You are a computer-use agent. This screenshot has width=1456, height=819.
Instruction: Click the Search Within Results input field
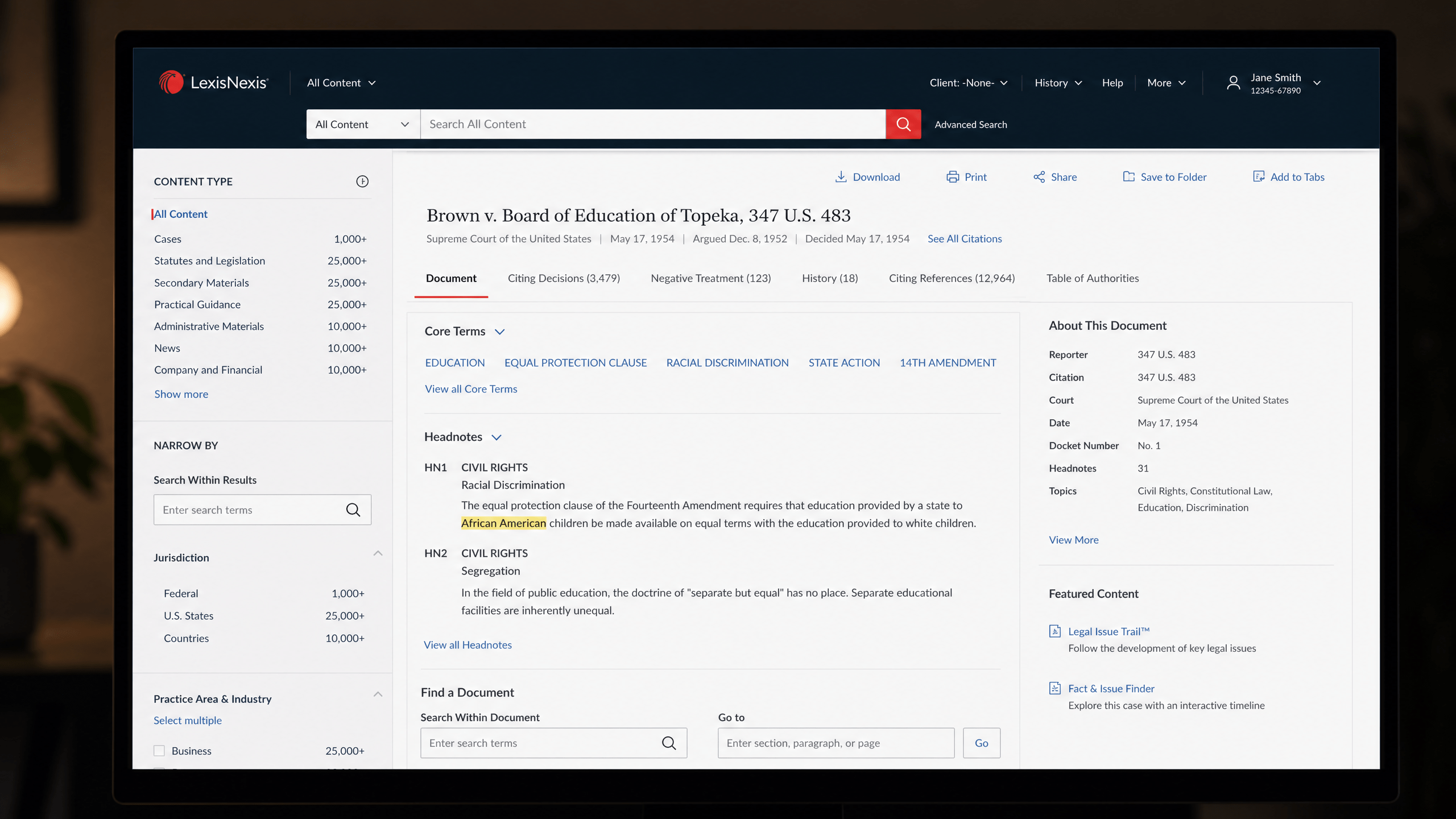(x=262, y=510)
